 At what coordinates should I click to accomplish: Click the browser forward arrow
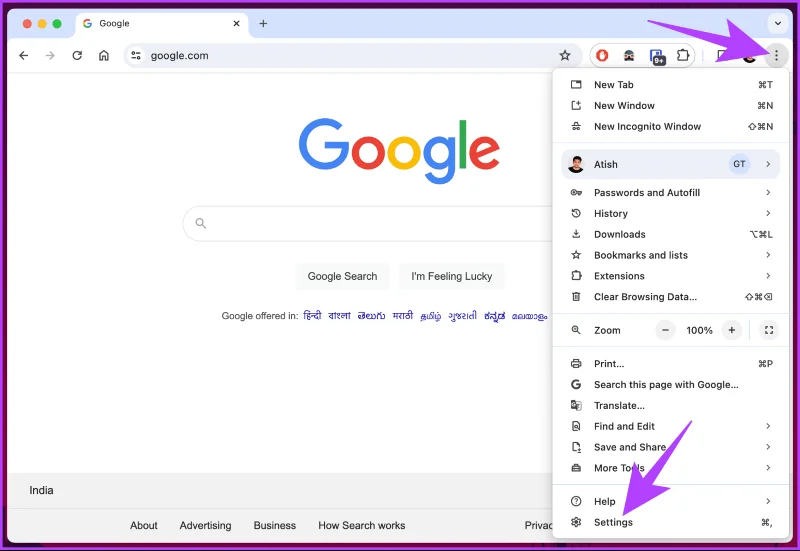(50, 55)
